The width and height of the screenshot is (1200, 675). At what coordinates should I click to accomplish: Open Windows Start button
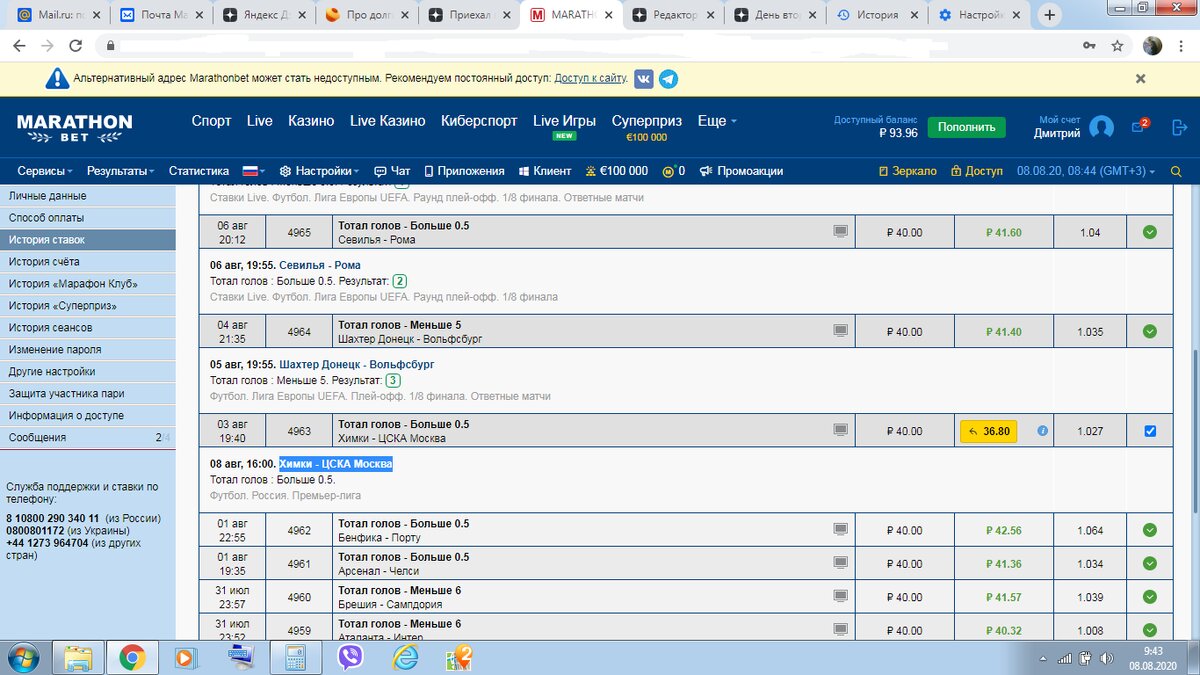point(22,657)
